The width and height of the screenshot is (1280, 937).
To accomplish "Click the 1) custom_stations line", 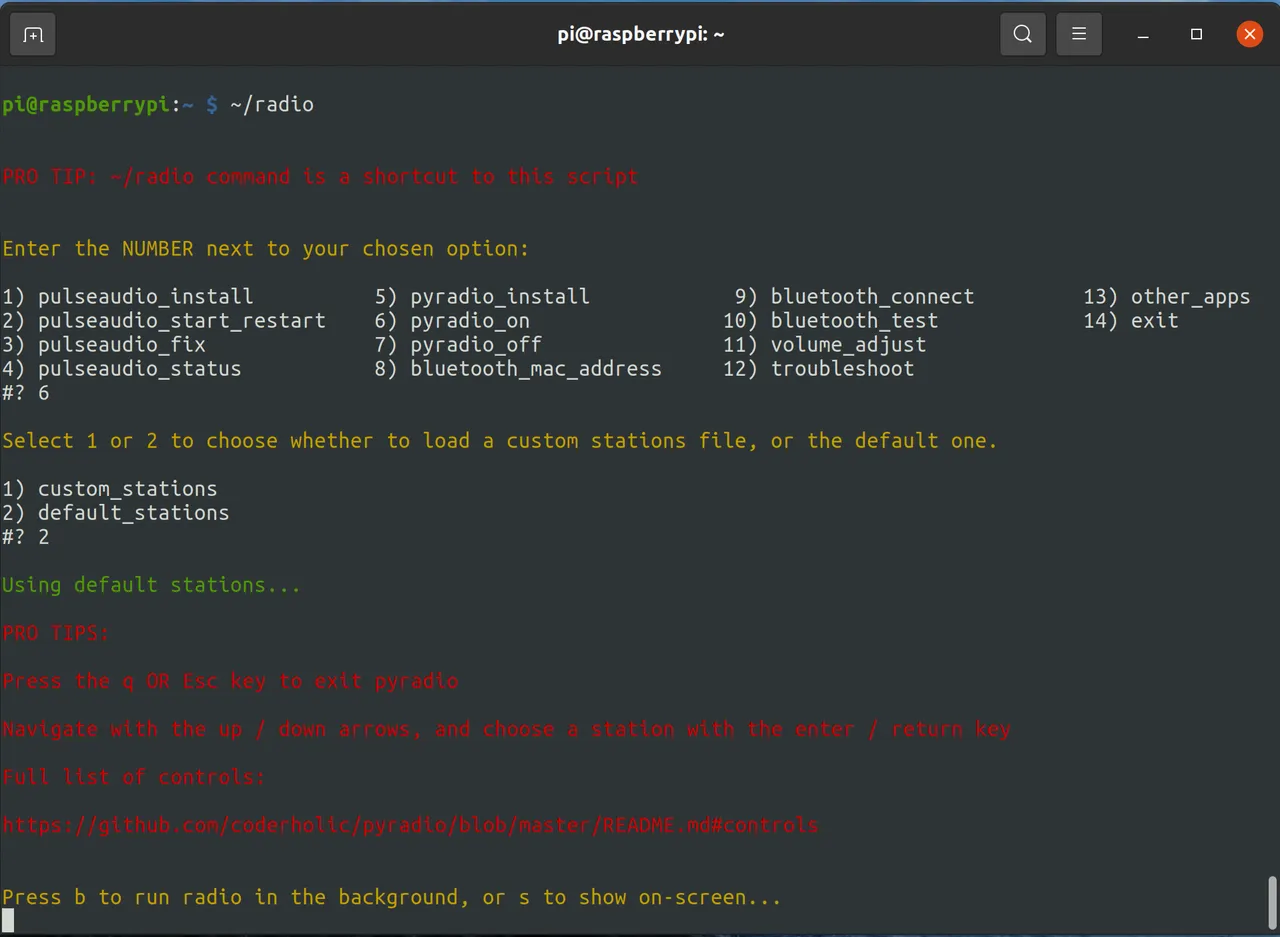I will [x=109, y=489].
